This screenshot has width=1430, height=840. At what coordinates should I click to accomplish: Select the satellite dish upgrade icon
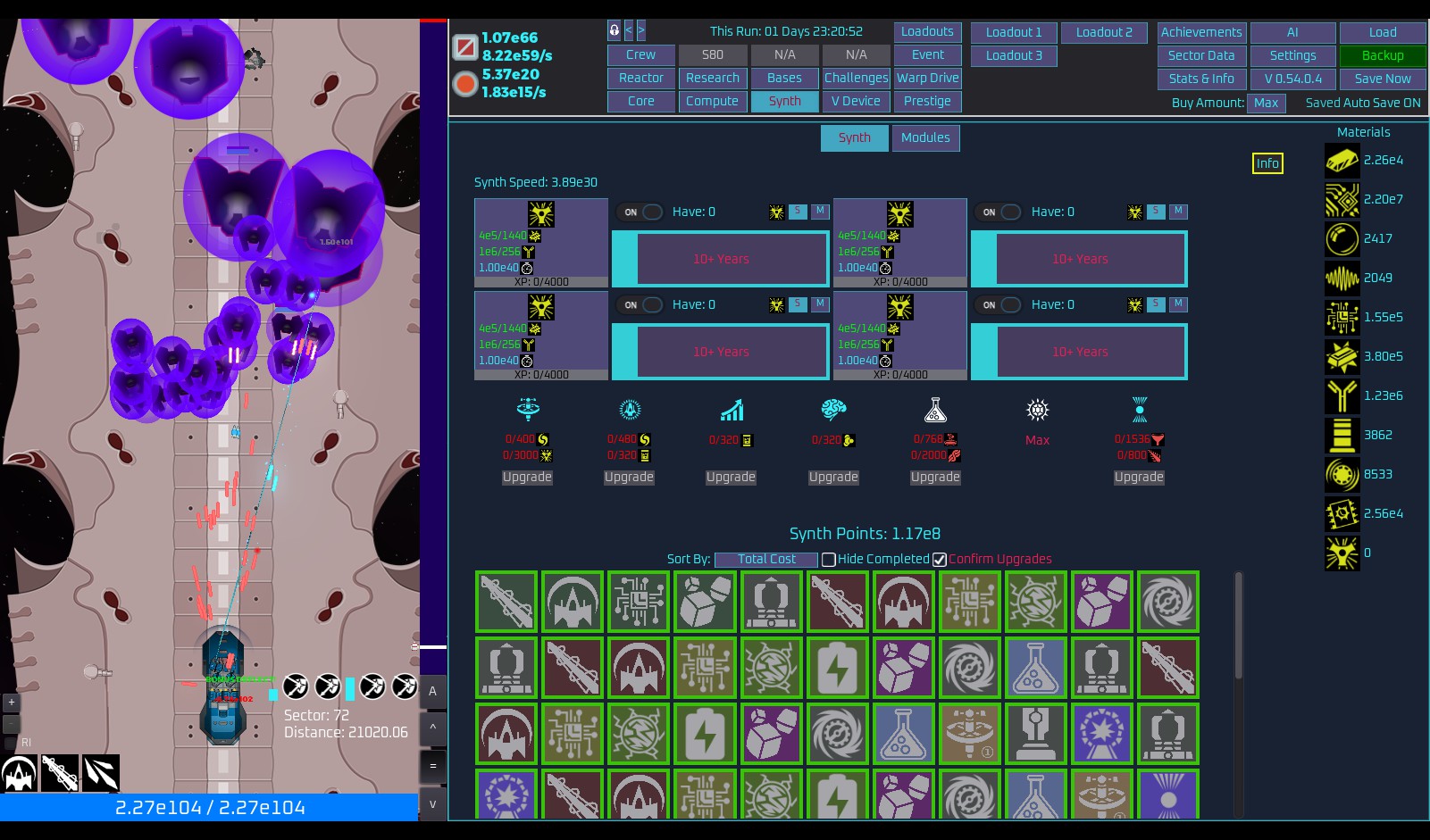coord(527,410)
